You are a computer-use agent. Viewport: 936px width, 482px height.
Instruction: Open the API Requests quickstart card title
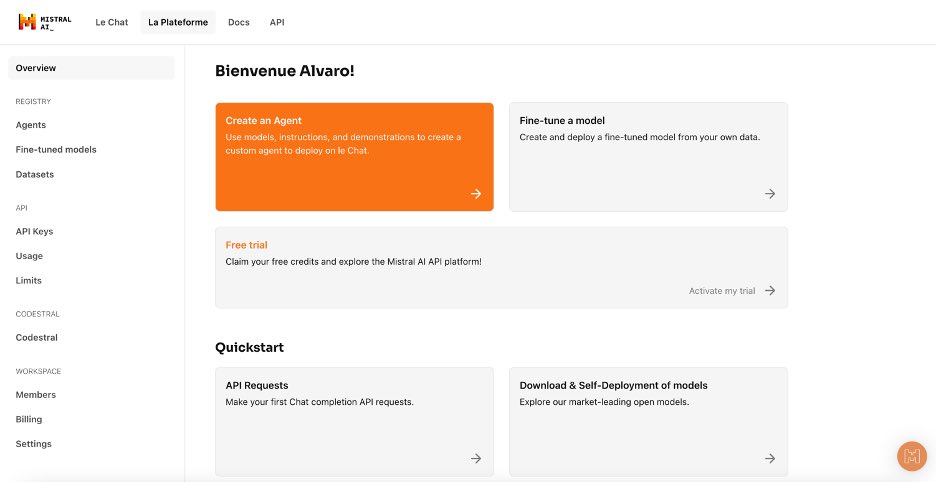click(257, 385)
